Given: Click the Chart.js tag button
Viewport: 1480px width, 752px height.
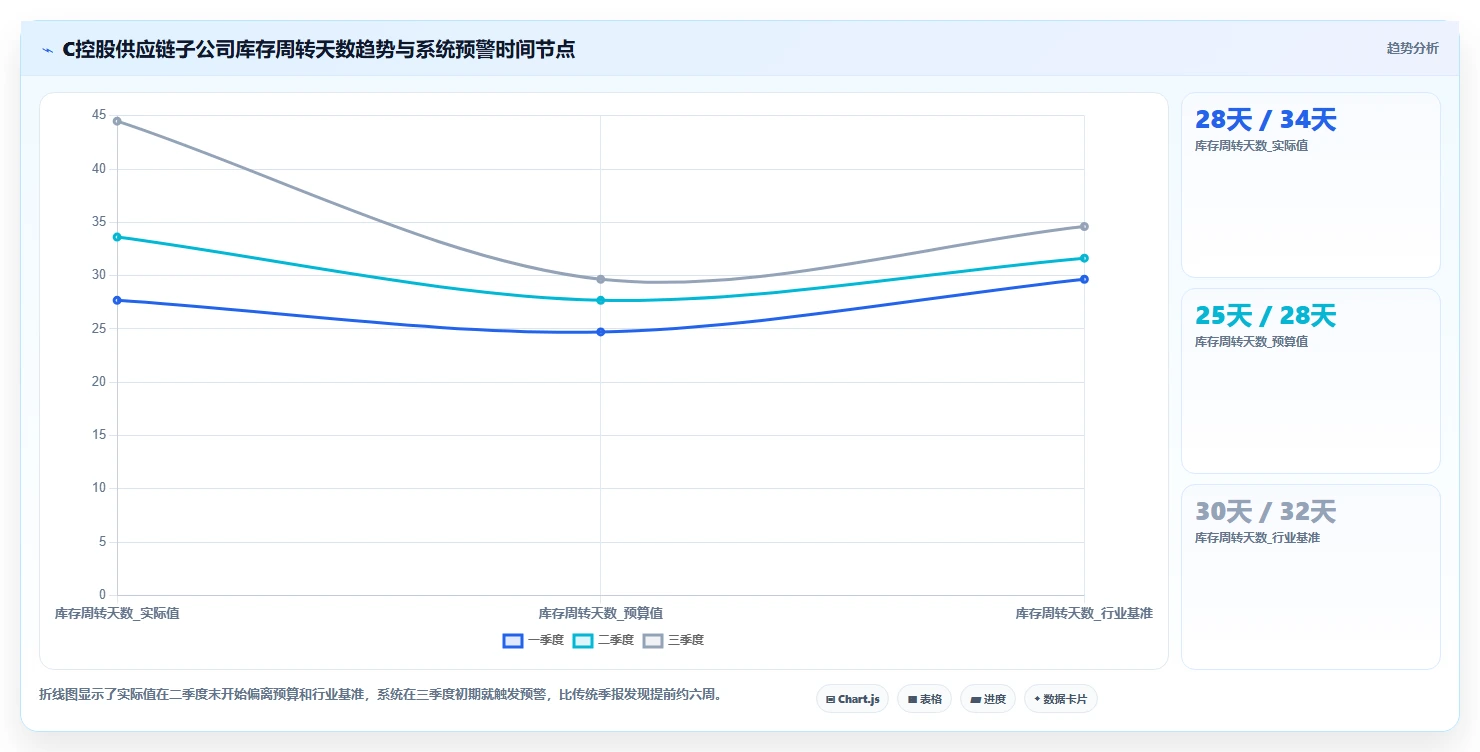Looking at the screenshot, I should tap(852, 699).
